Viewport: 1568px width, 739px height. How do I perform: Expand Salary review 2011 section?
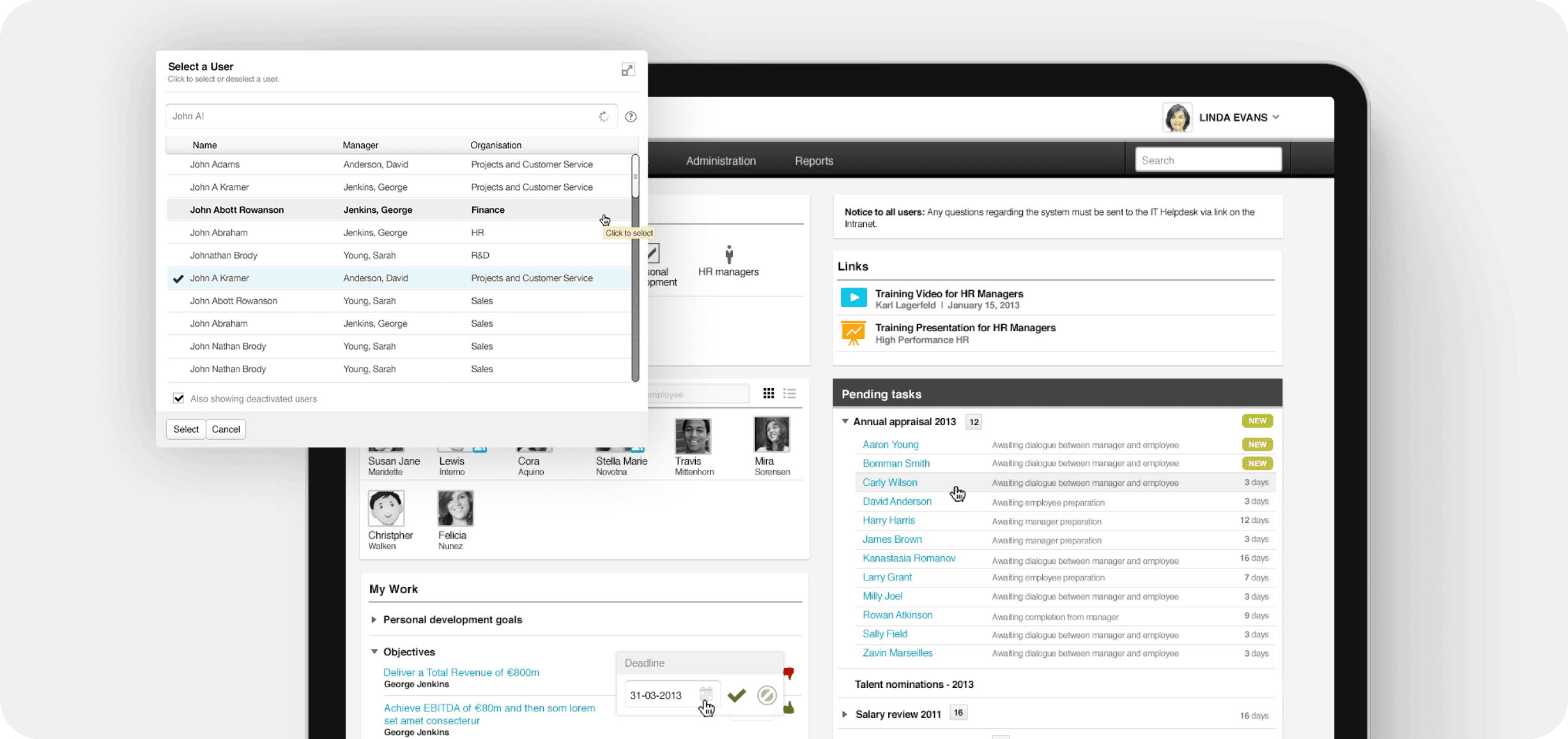coord(845,714)
